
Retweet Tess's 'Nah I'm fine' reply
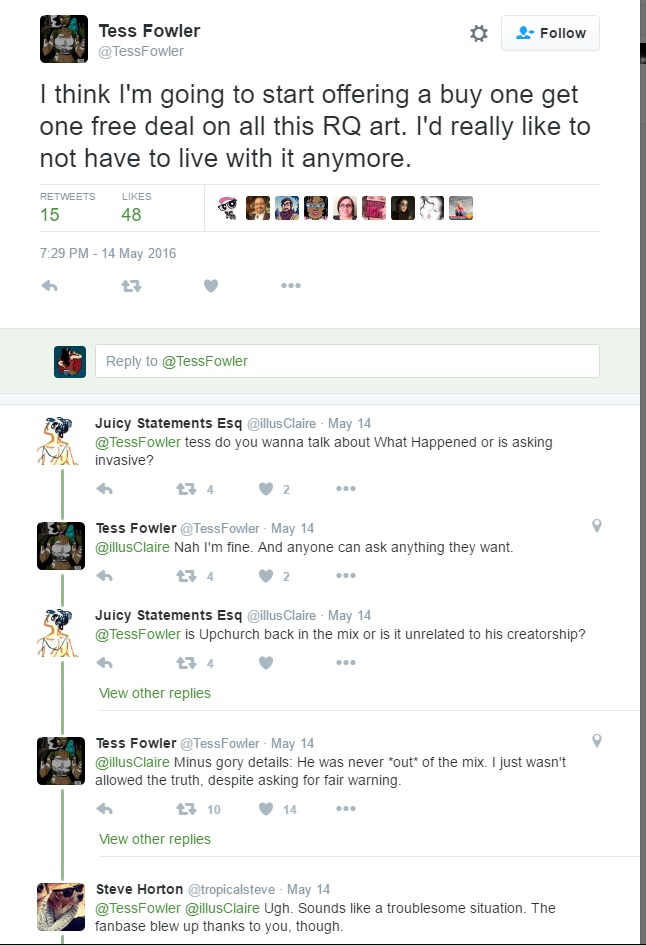(x=186, y=576)
